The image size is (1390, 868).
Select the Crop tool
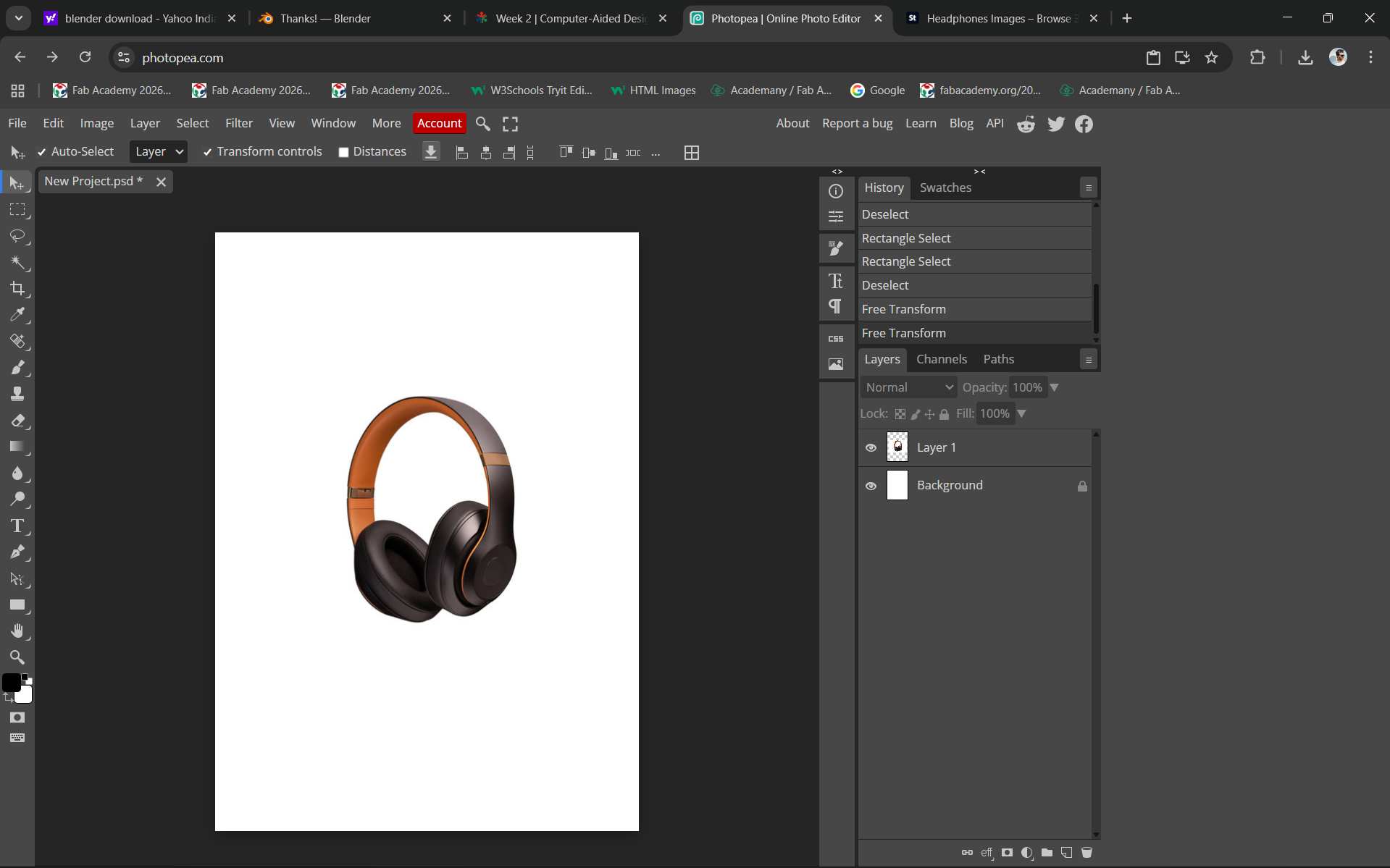coord(17,288)
